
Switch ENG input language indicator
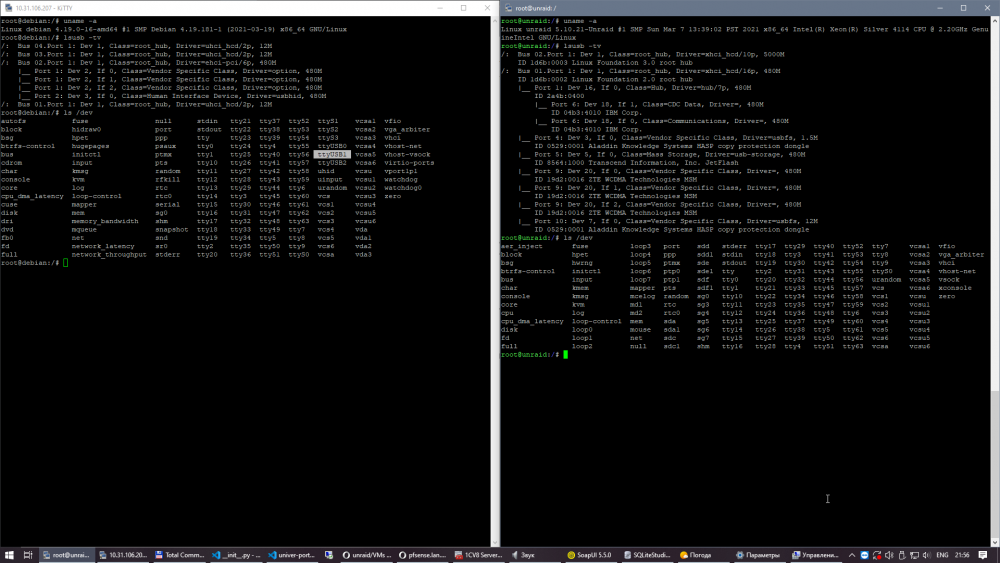click(x=942, y=555)
